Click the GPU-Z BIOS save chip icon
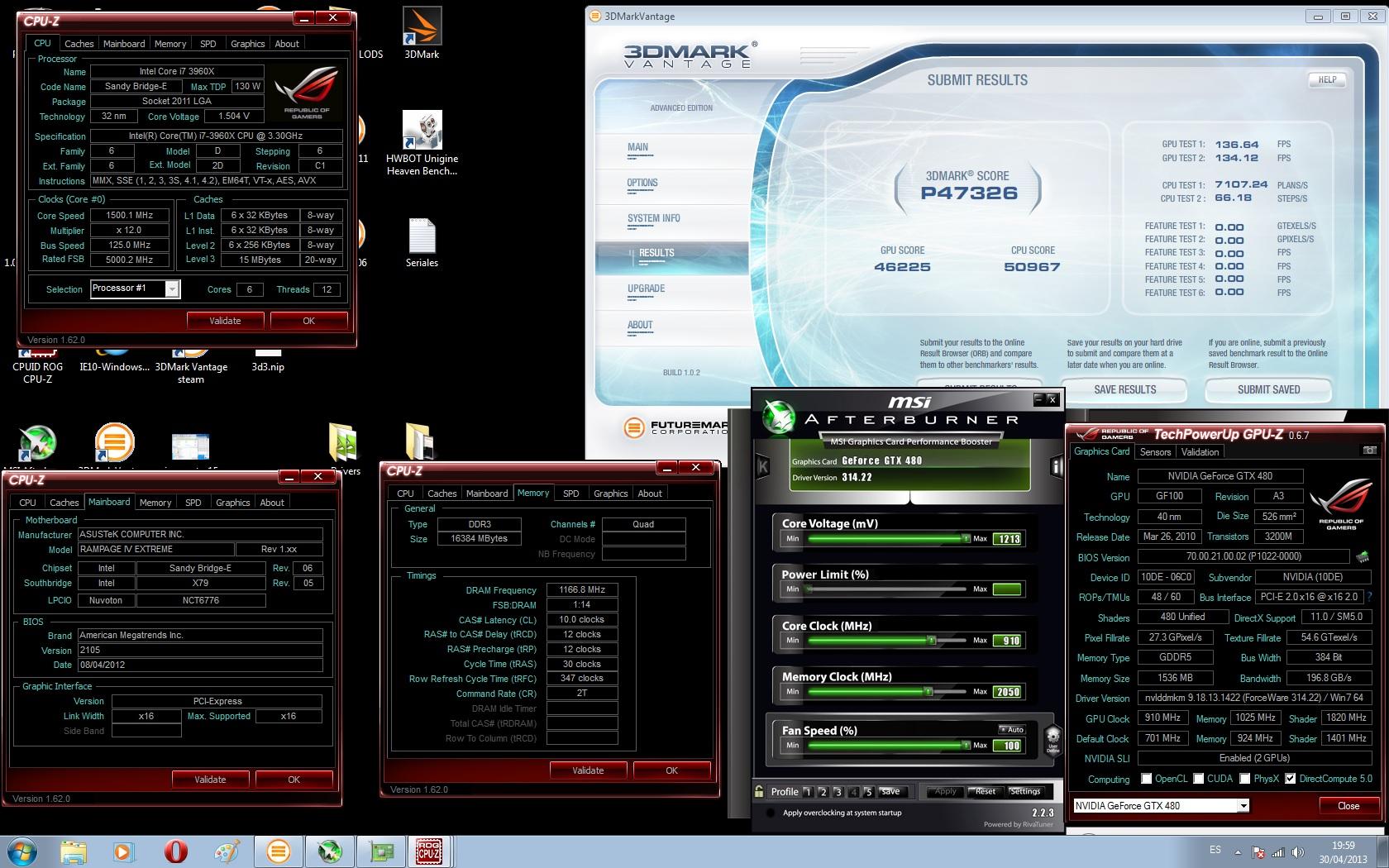The image size is (1389, 868). coord(1362,557)
